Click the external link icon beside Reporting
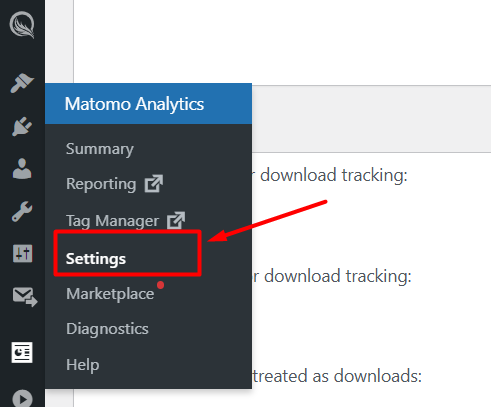This screenshot has height=407, width=491. click(x=154, y=184)
